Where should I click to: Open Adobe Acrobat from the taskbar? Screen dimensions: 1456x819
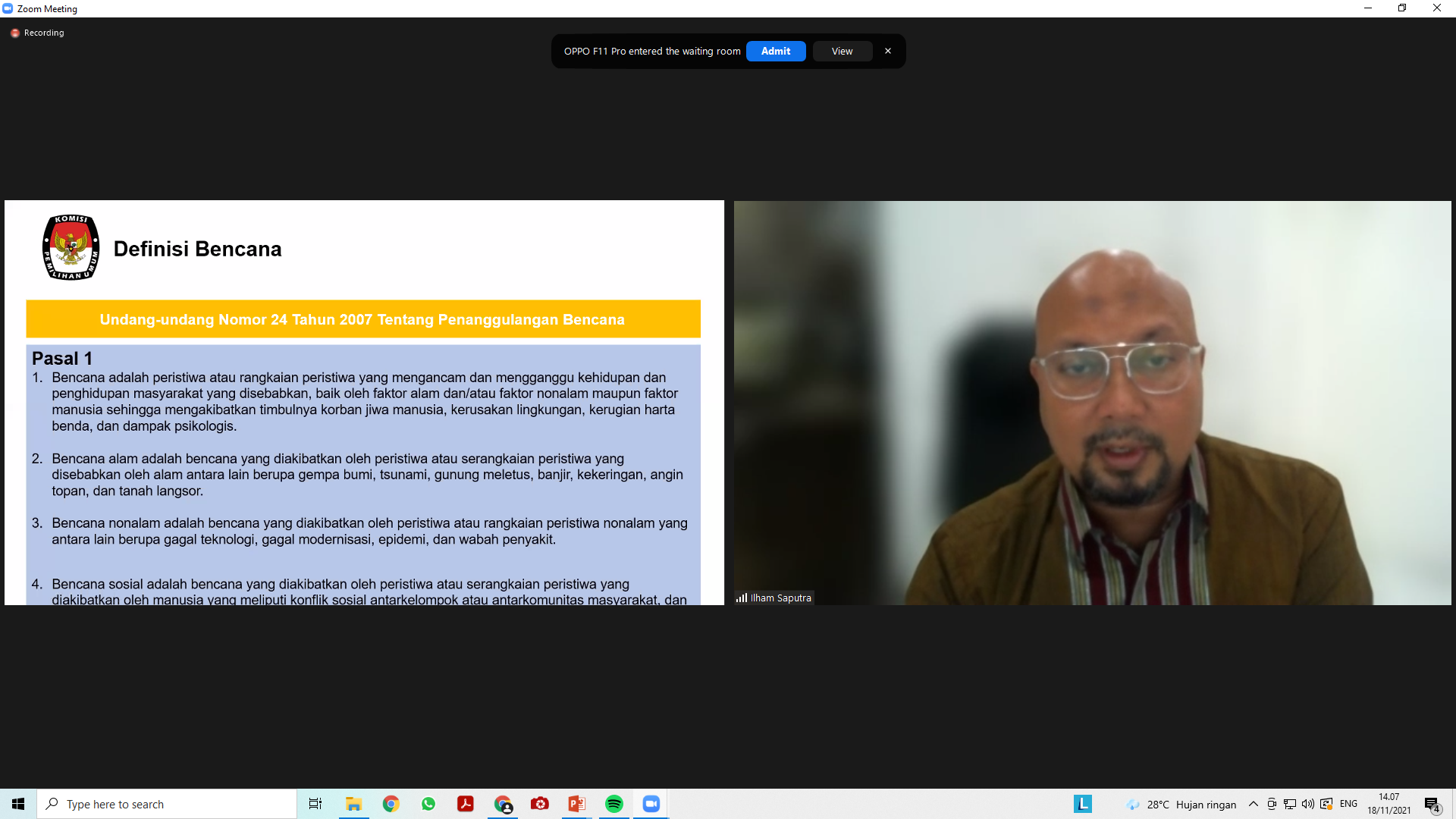[x=465, y=804]
